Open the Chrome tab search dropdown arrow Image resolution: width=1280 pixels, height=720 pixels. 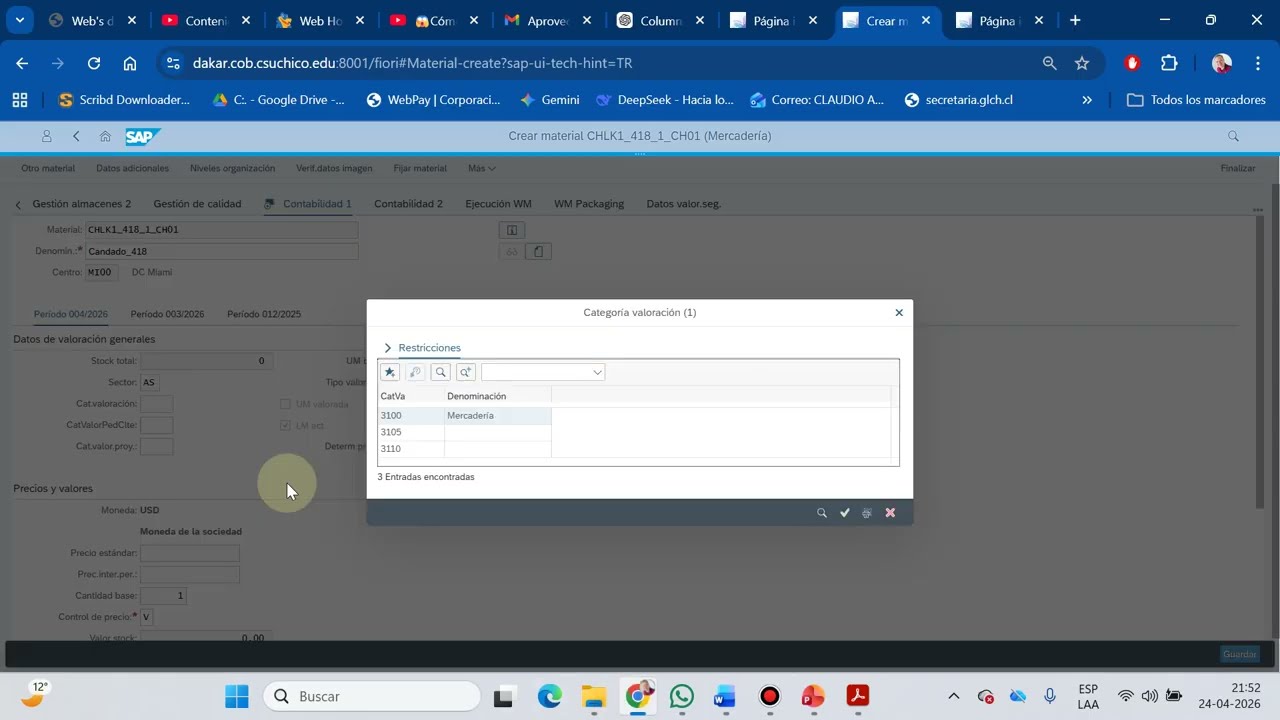tap(19, 20)
